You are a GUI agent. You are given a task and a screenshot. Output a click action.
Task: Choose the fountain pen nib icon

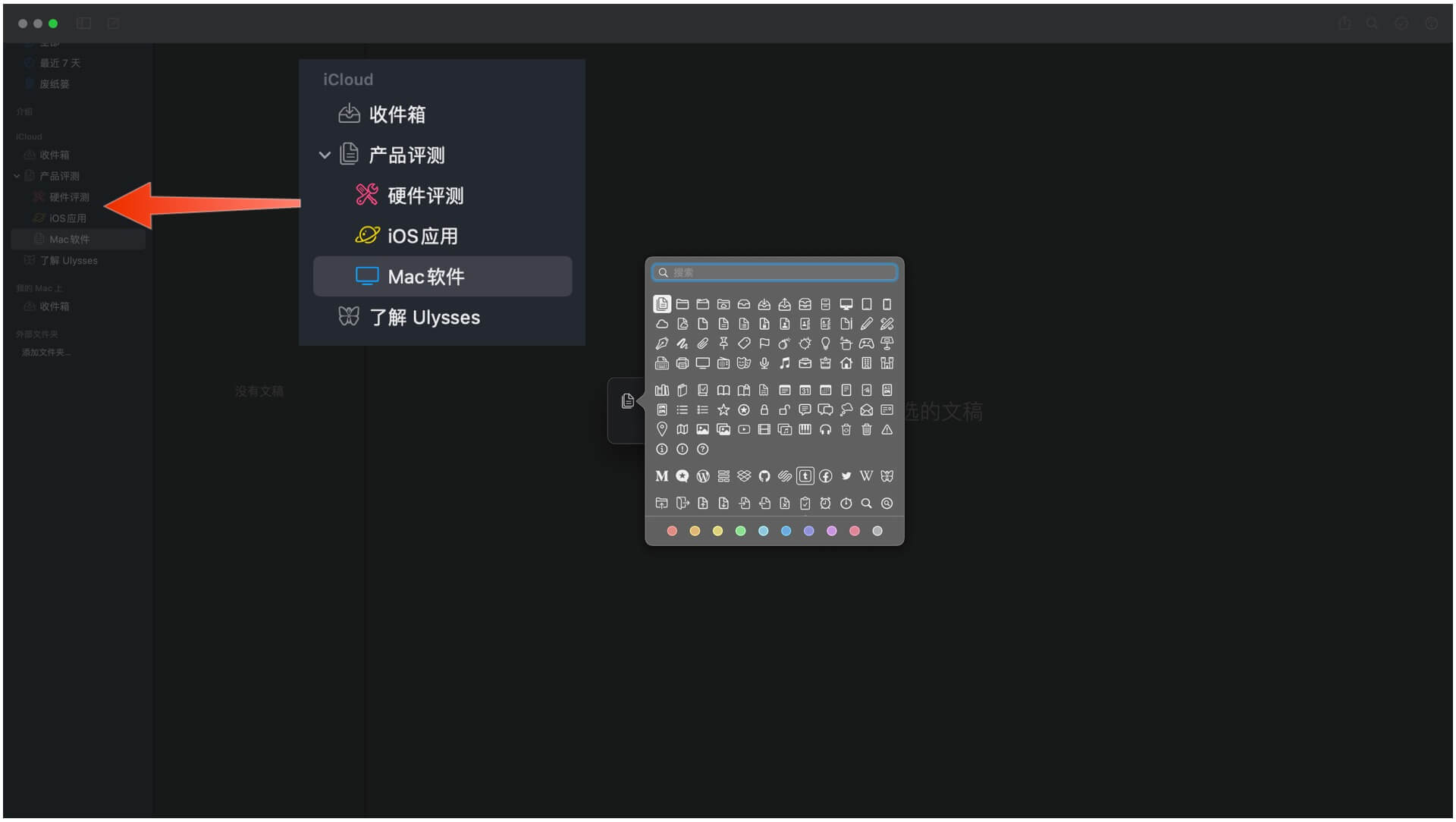coord(661,344)
